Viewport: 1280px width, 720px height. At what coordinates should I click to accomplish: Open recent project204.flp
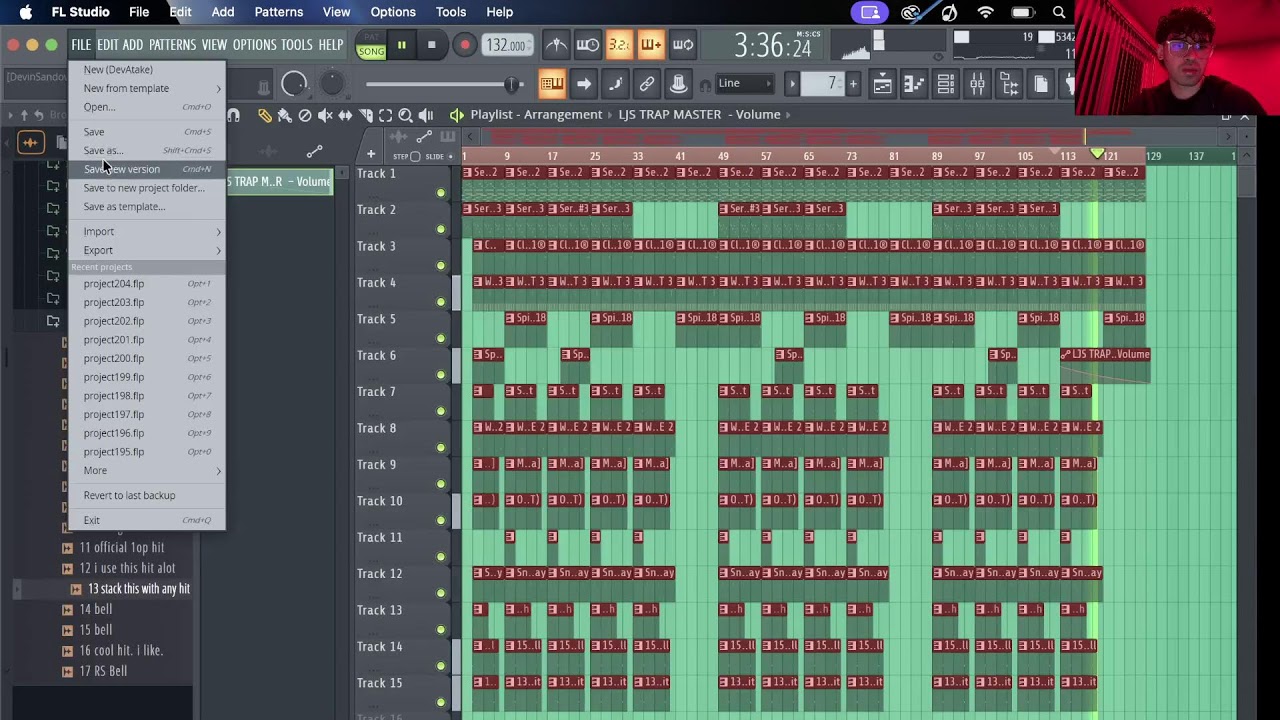click(148, 284)
